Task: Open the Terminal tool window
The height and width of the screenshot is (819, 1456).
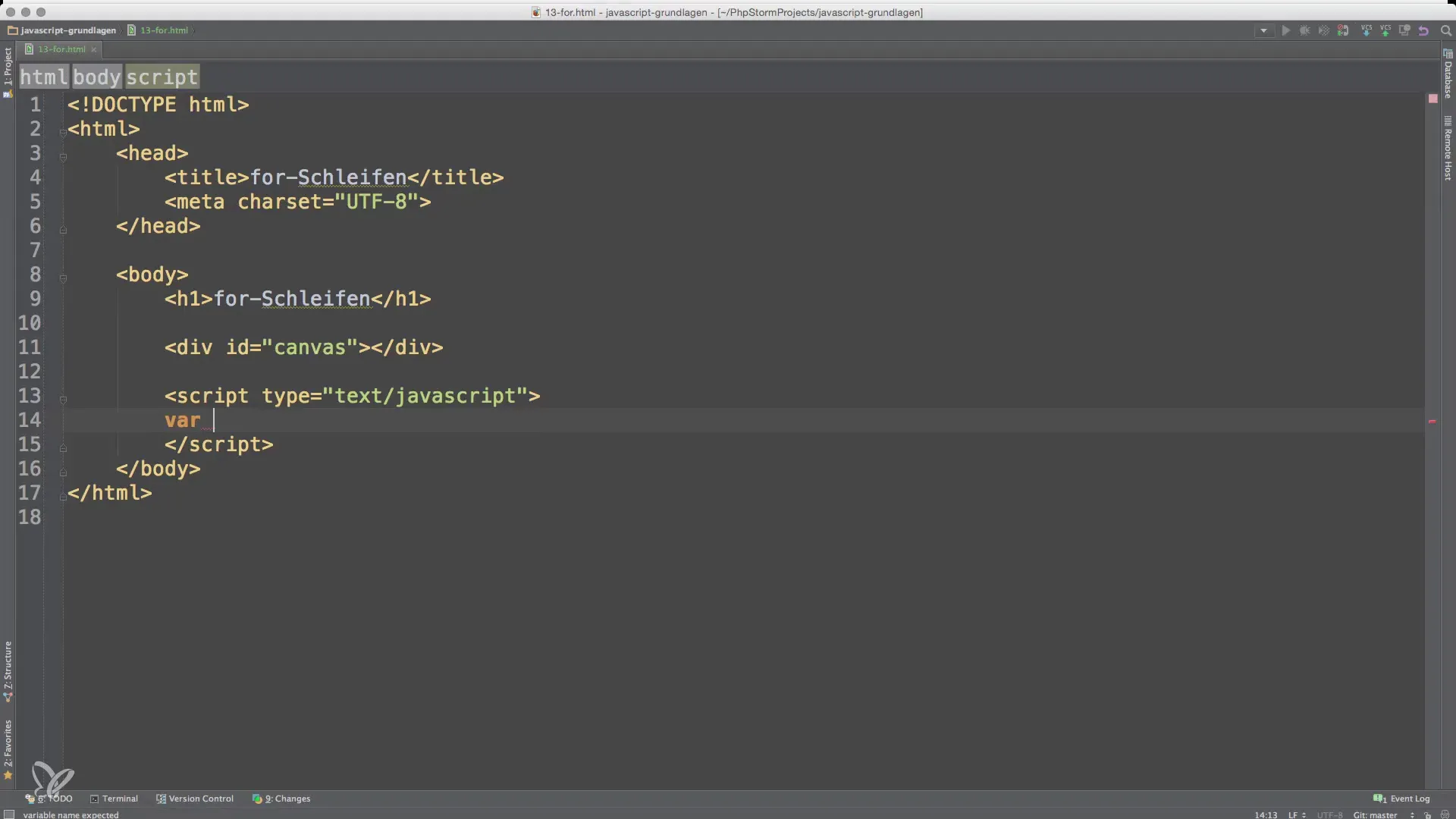Action: (x=114, y=799)
